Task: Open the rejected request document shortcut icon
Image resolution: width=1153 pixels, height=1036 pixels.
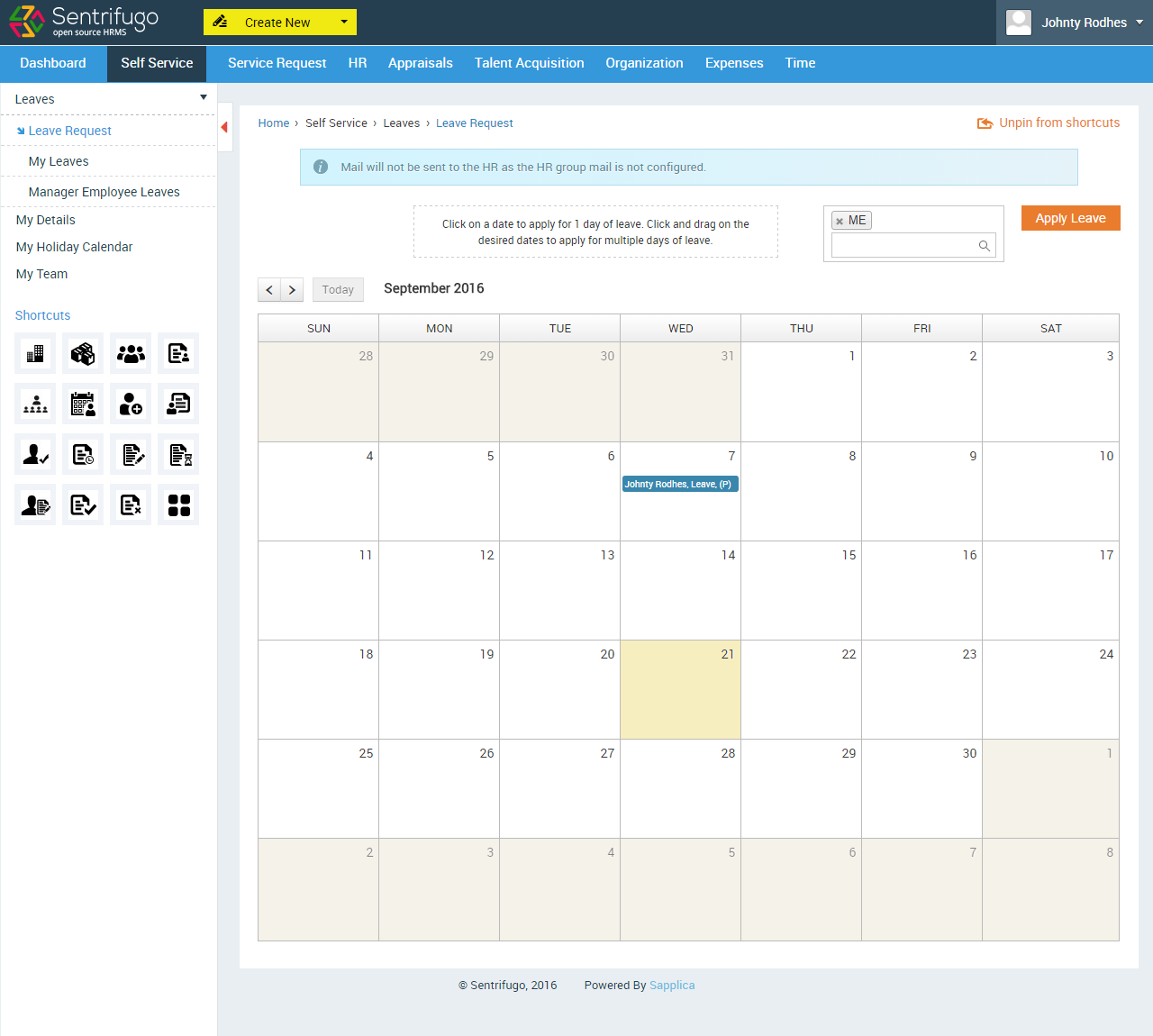Action: tap(130, 504)
